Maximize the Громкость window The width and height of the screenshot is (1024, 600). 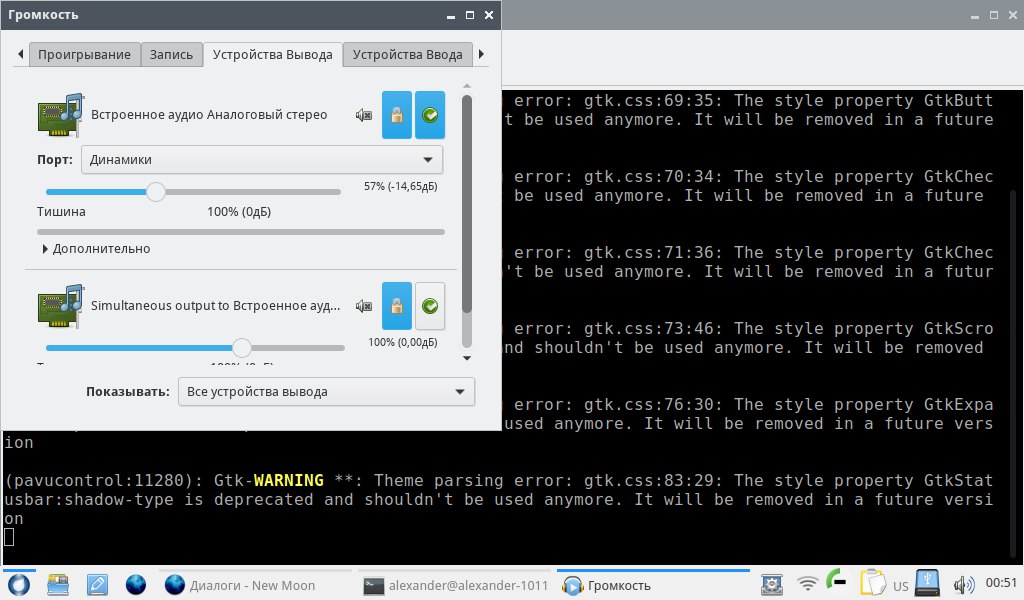tap(470, 15)
